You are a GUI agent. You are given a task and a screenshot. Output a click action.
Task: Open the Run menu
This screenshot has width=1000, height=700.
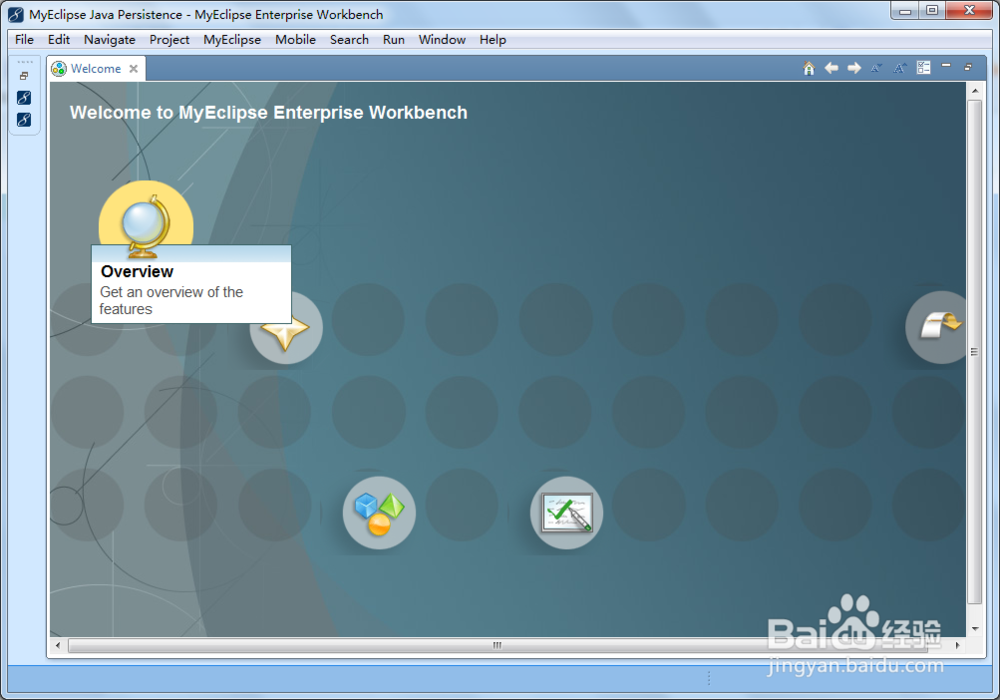pos(393,40)
